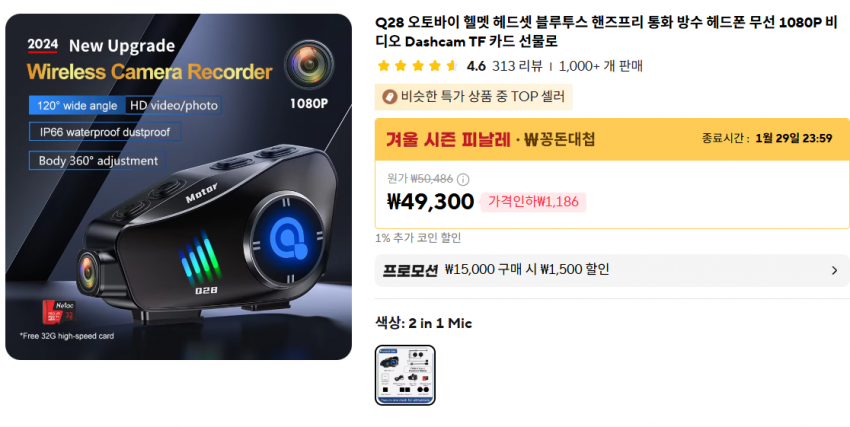
Task: Open the 겨울 시즌 피날레 sale banner
Action: coord(612,139)
